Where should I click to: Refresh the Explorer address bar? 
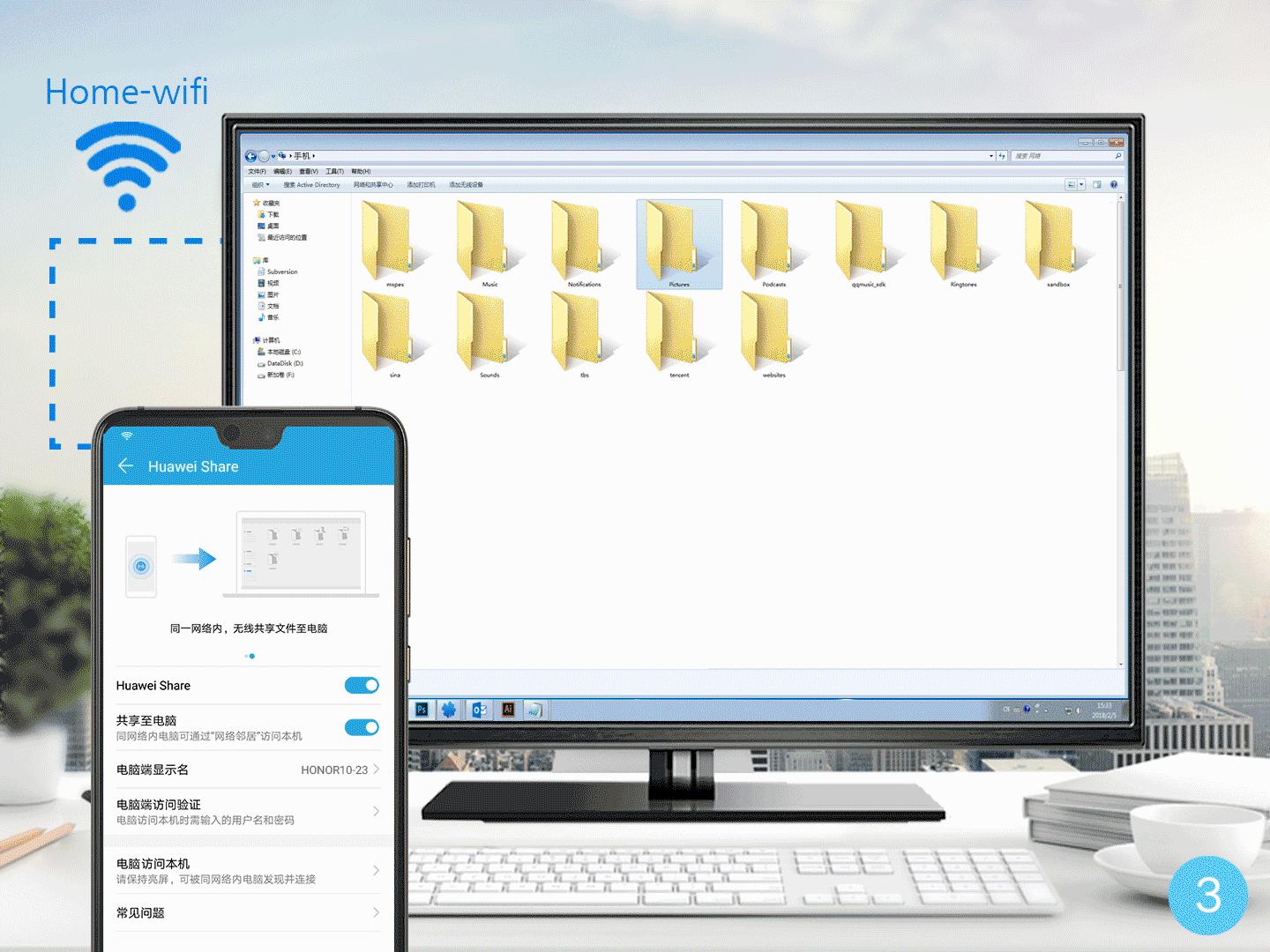(1002, 156)
